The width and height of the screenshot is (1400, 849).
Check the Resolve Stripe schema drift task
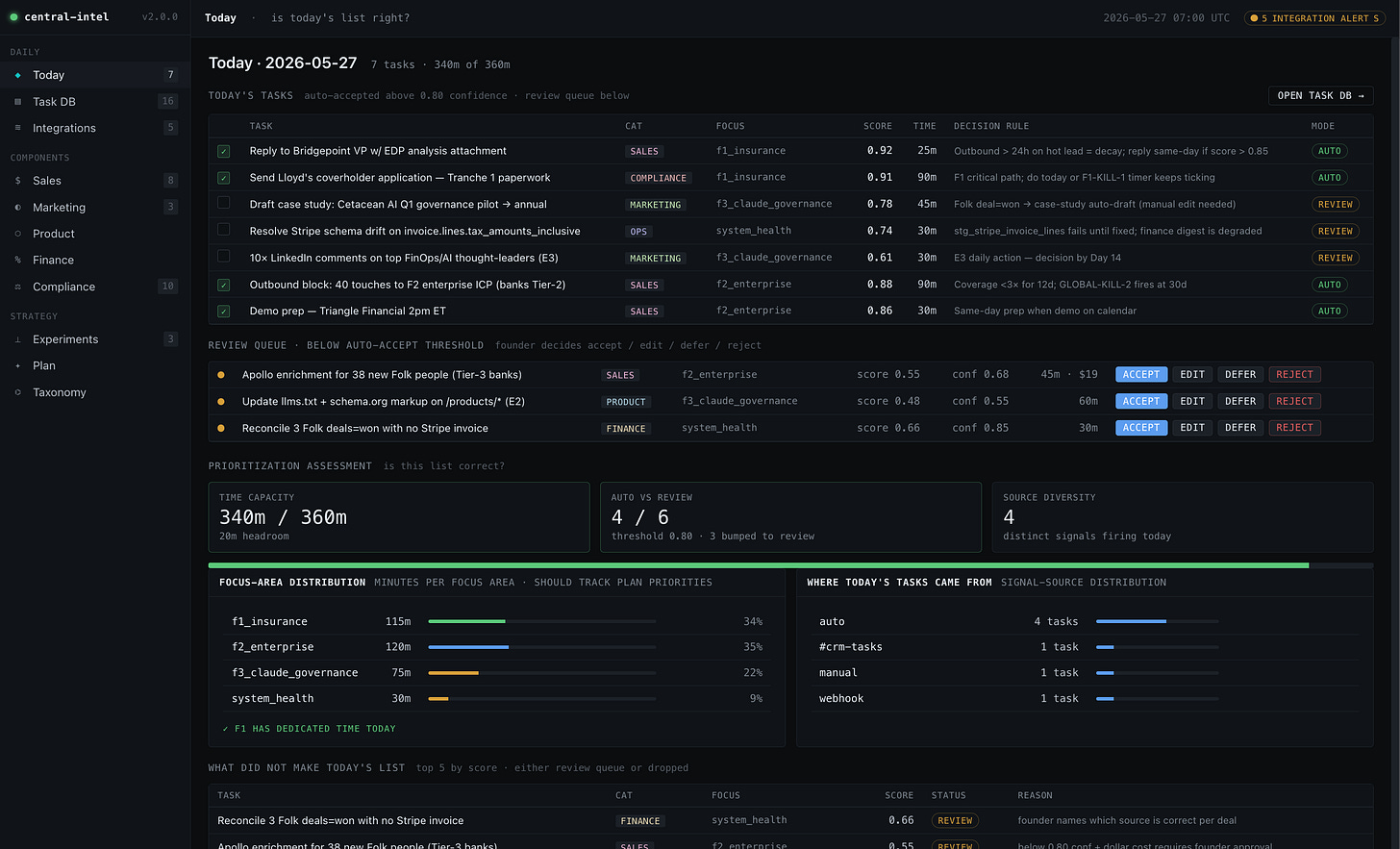[223, 231]
